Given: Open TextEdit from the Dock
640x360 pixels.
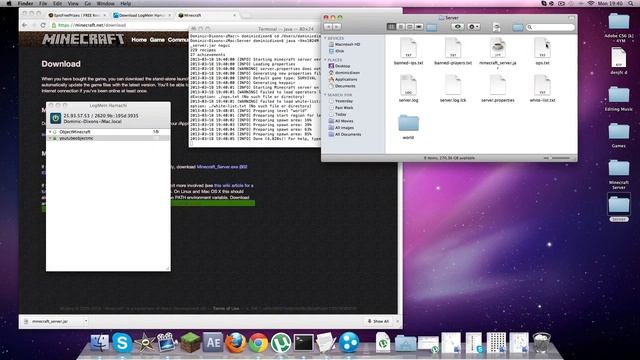Looking at the screenshot, I should [326, 342].
